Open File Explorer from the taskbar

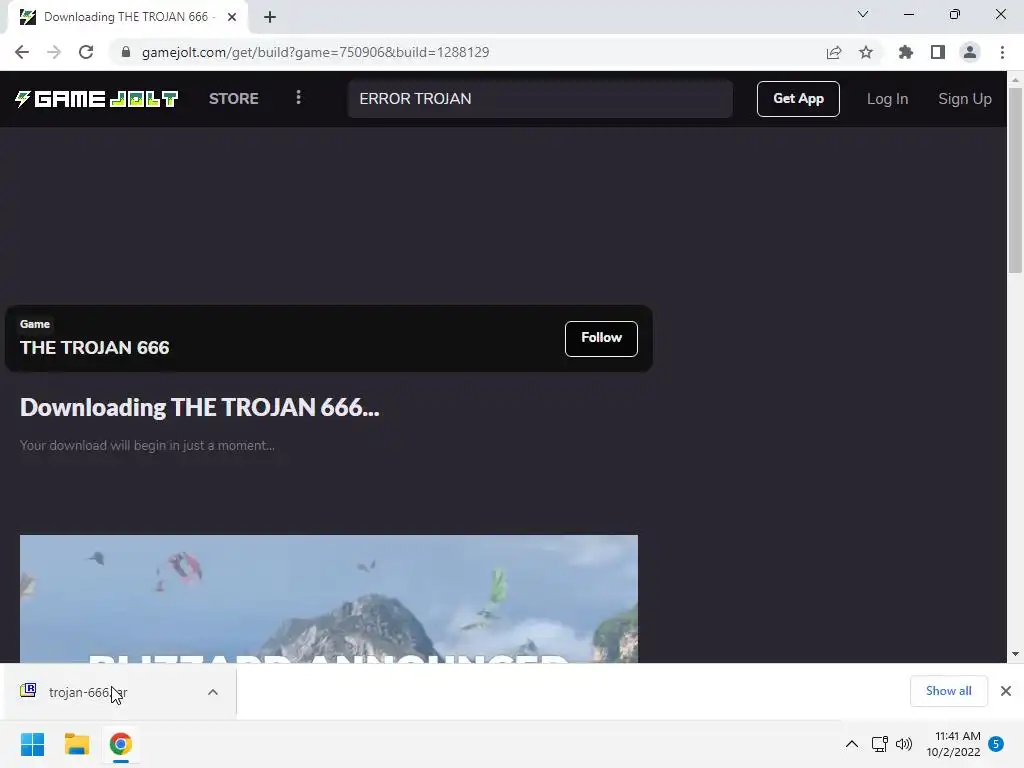76,744
